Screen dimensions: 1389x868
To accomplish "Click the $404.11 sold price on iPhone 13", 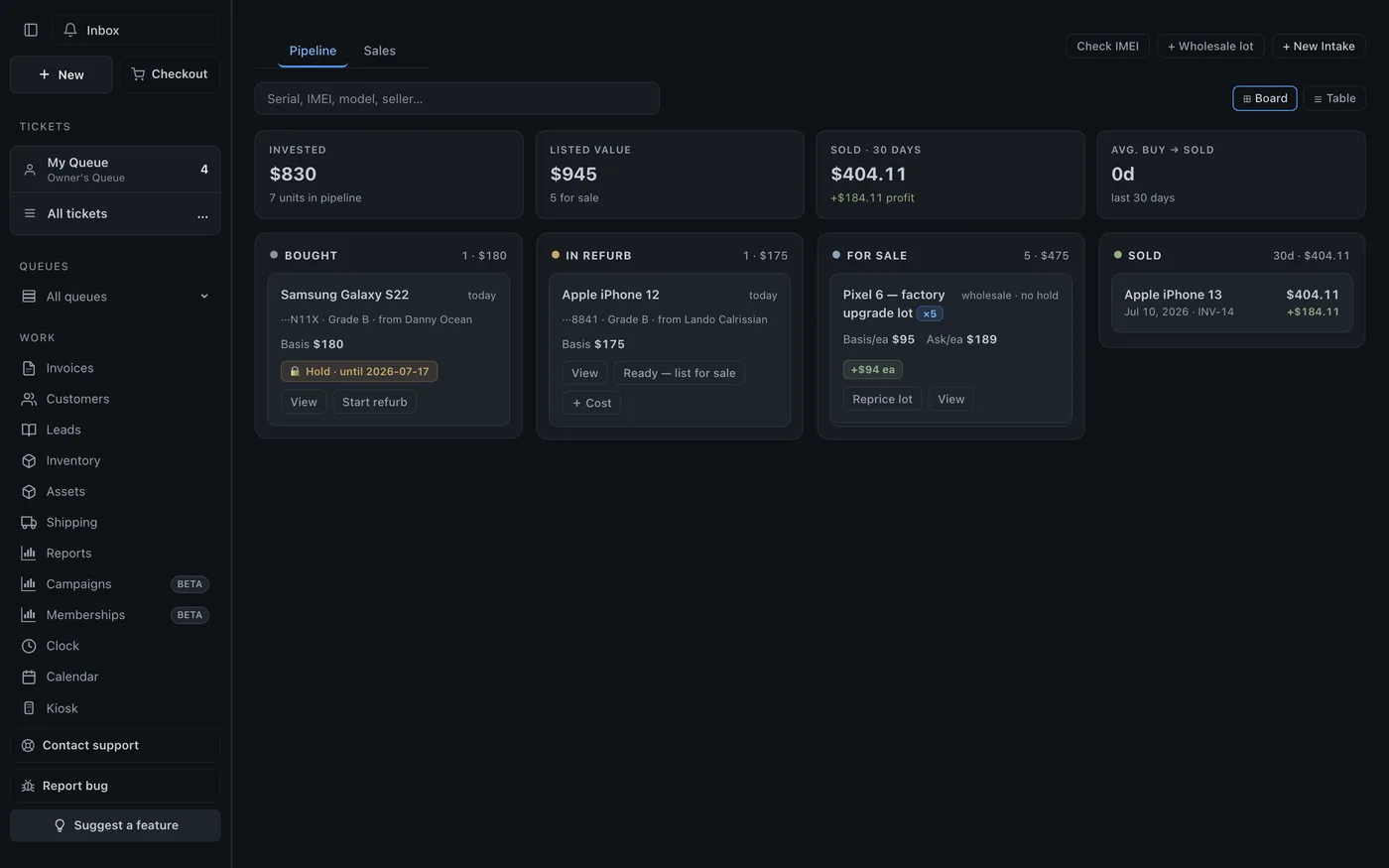I will tap(1313, 295).
